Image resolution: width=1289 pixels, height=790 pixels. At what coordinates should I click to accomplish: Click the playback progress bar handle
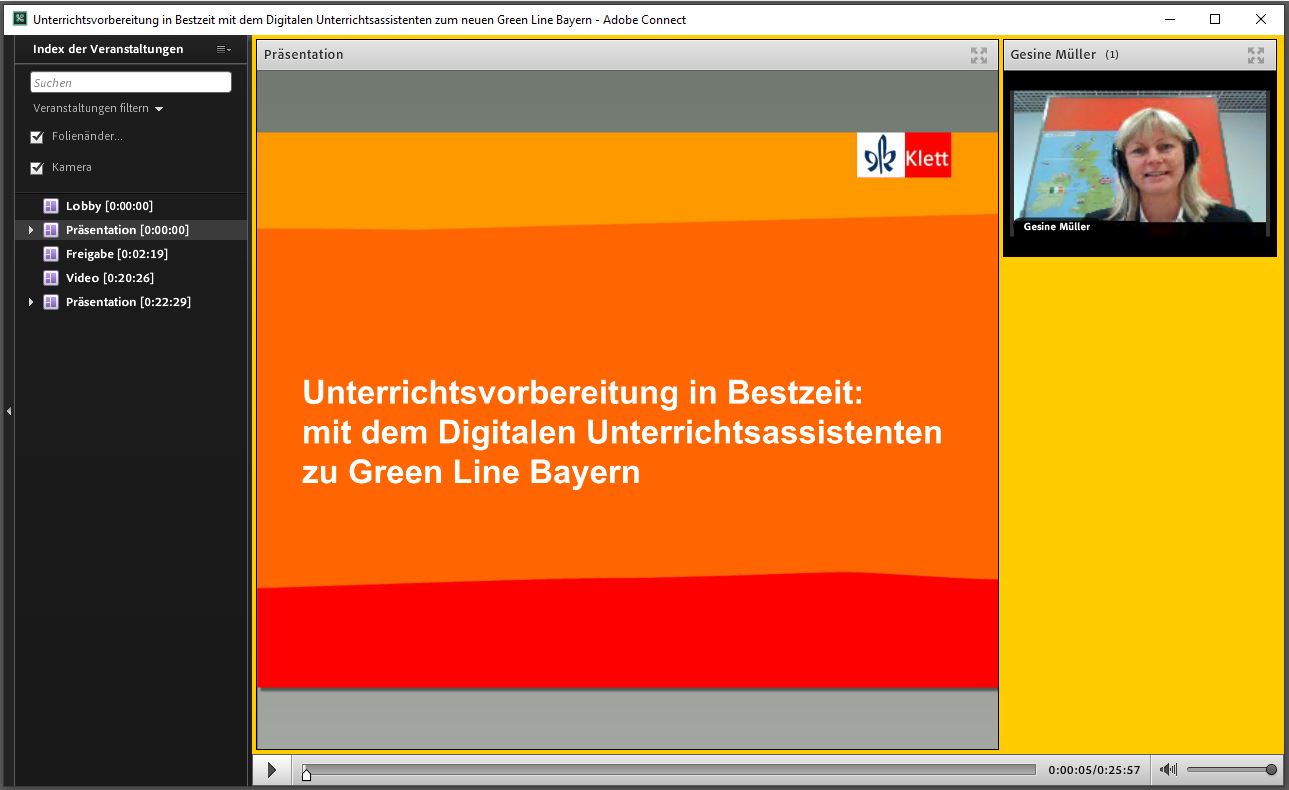point(306,774)
